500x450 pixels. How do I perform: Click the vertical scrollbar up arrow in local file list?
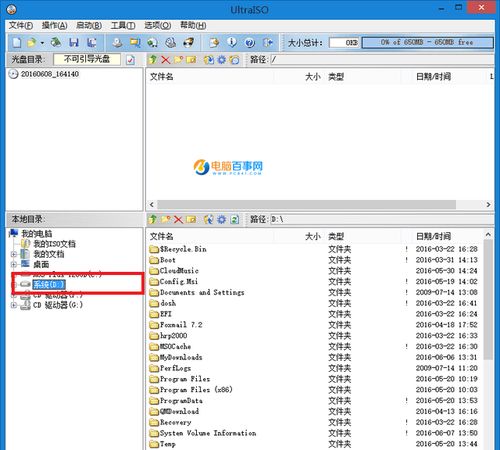488,235
